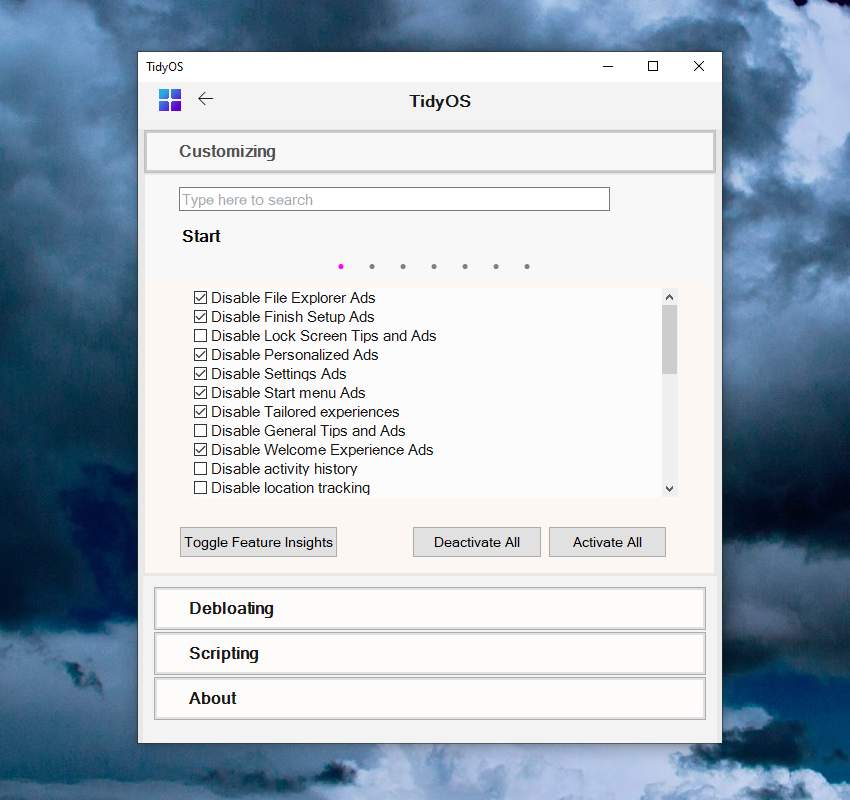
Task: Focus the 'Type here to search' field
Action: (394, 199)
